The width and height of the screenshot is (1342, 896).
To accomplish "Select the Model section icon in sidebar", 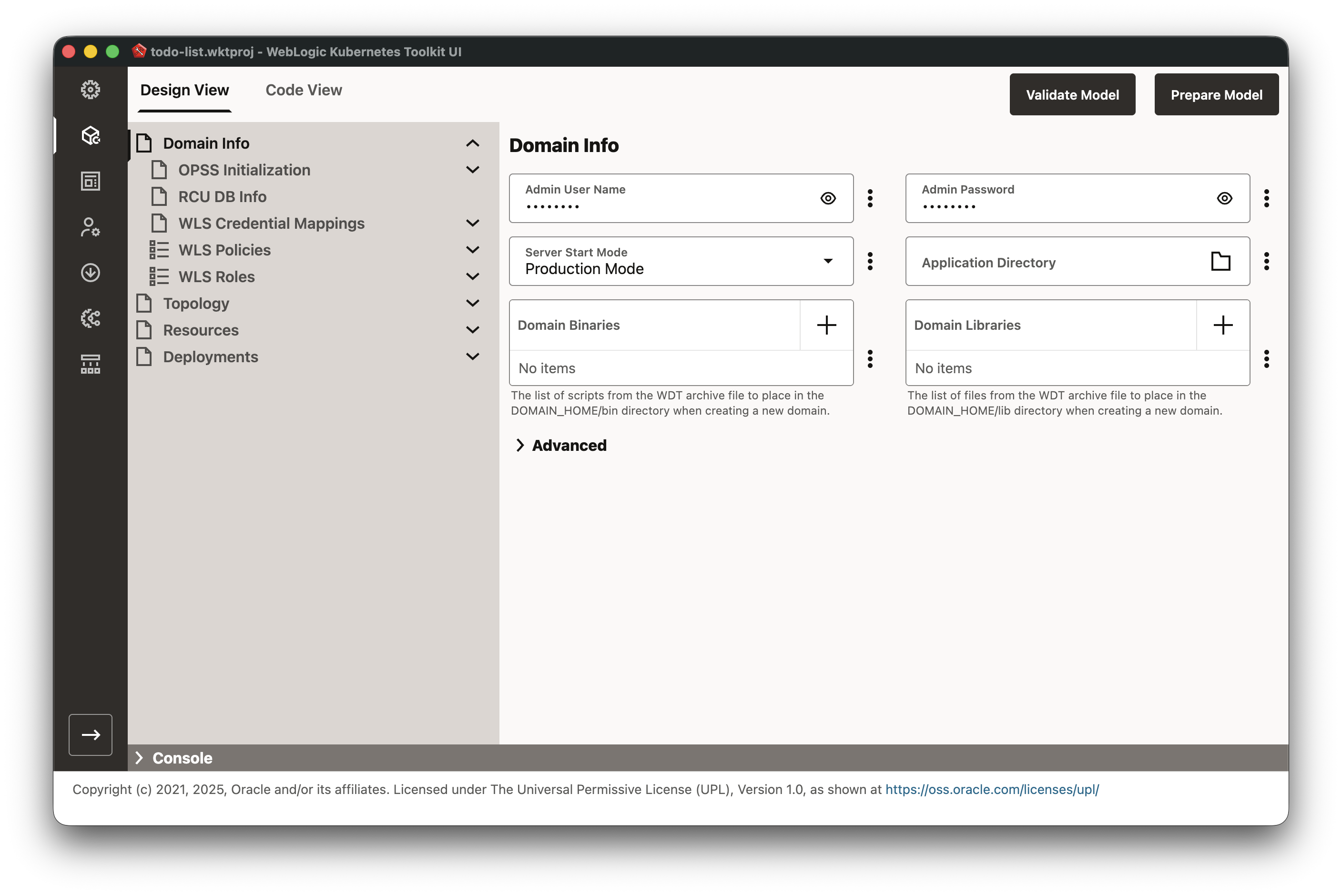I will pyautogui.click(x=90, y=136).
